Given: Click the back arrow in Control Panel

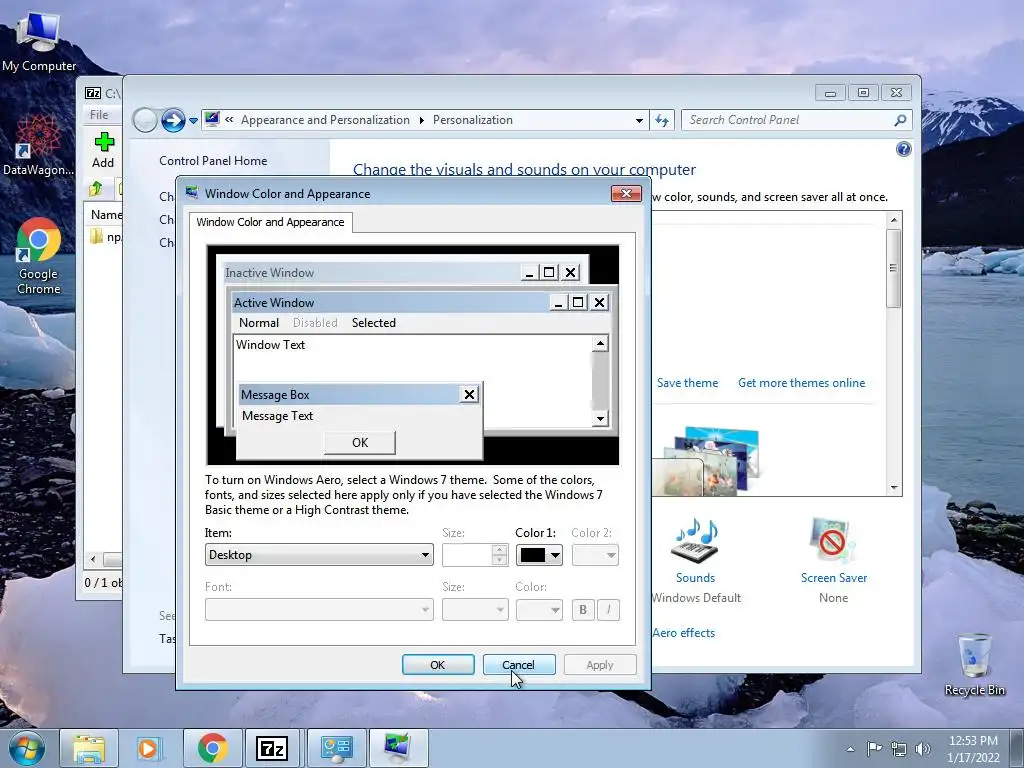Looking at the screenshot, I should (145, 120).
